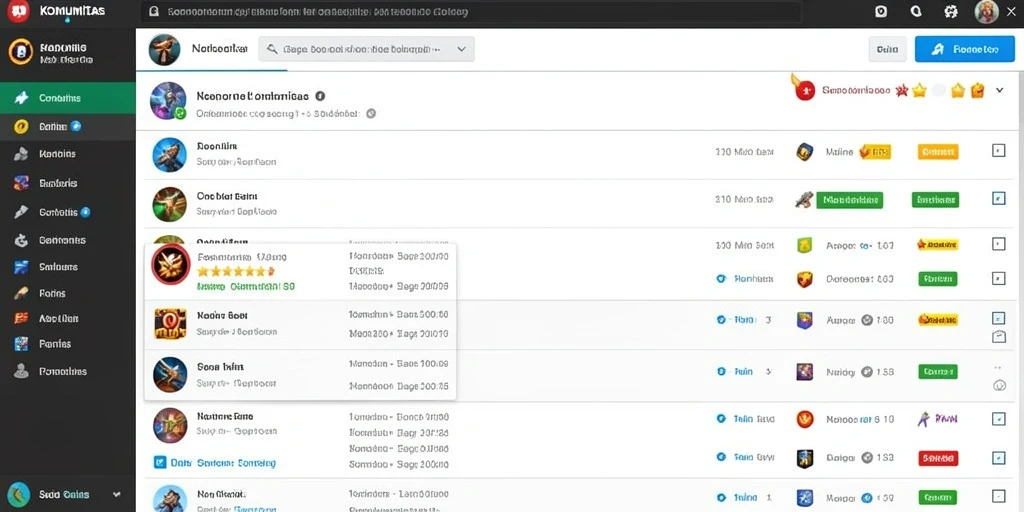Click the yellow button on the first row

click(x=938, y=152)
